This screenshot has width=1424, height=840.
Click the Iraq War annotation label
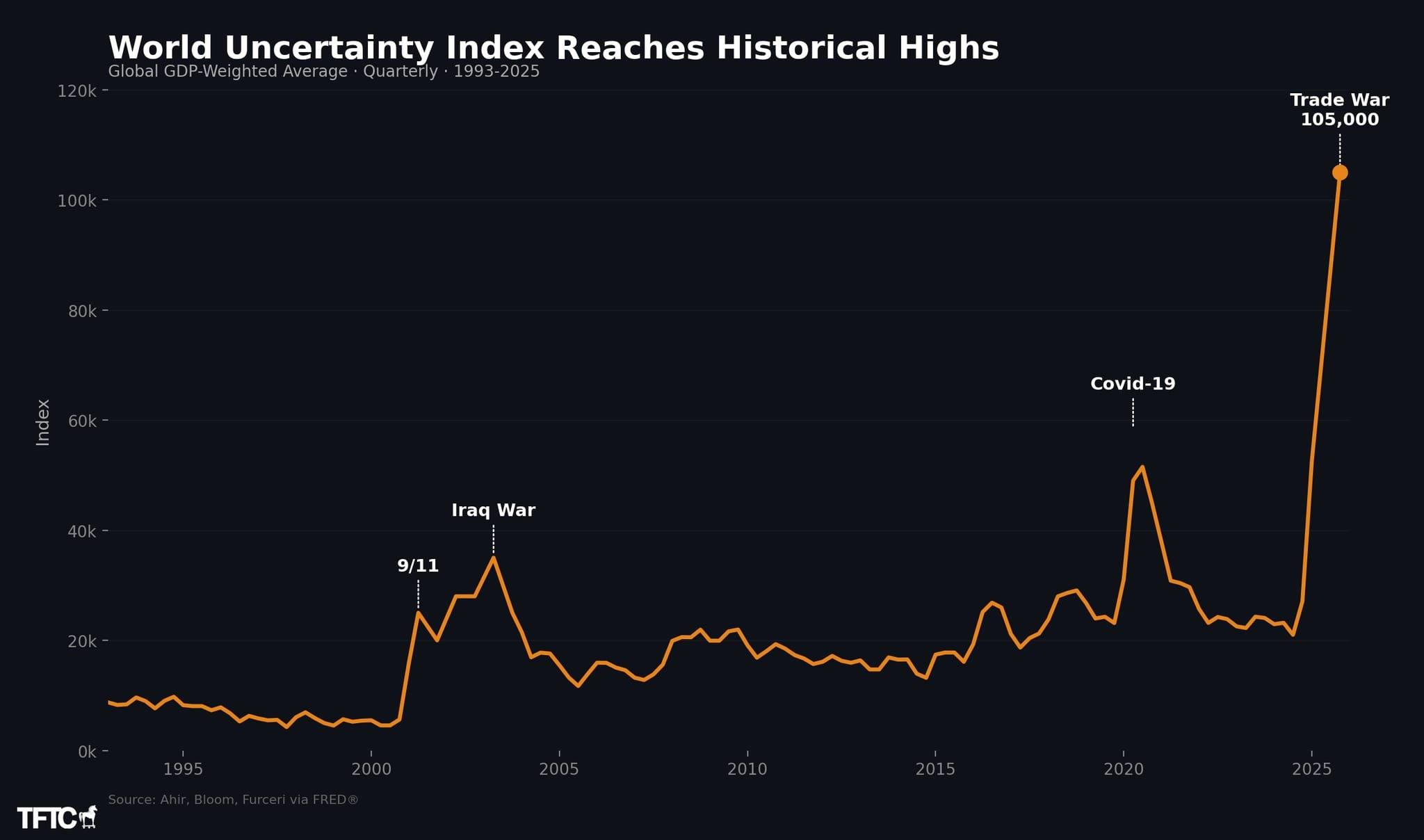(x=493, y=510)
